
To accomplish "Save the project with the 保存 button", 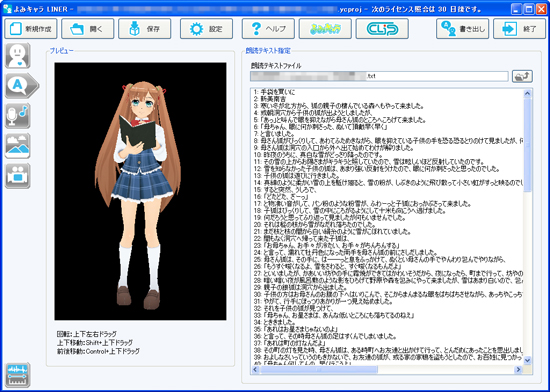I will [x=145, y=29].
